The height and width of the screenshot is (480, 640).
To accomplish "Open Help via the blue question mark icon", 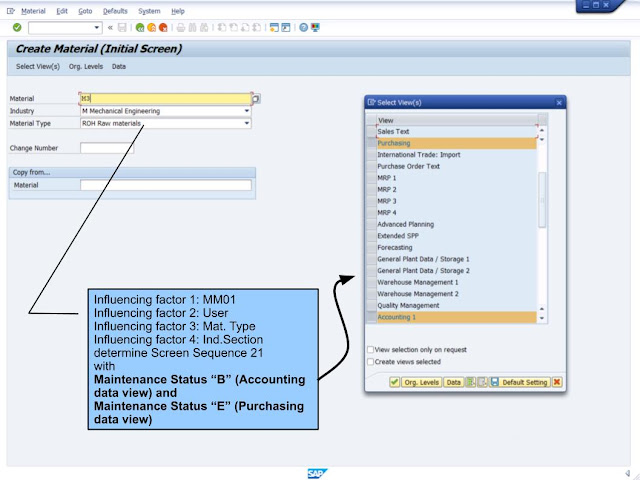I will click(303, 27).
